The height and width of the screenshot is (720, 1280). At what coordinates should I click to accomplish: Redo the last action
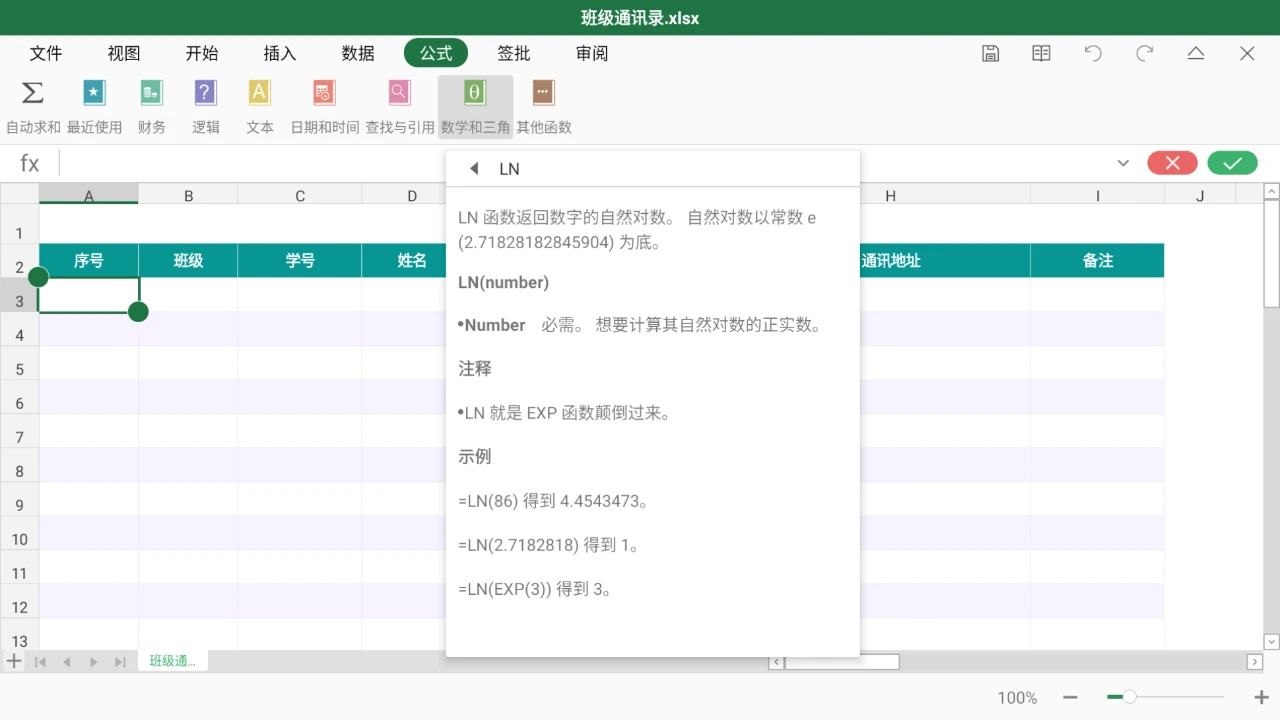(x=1145, y=54)
